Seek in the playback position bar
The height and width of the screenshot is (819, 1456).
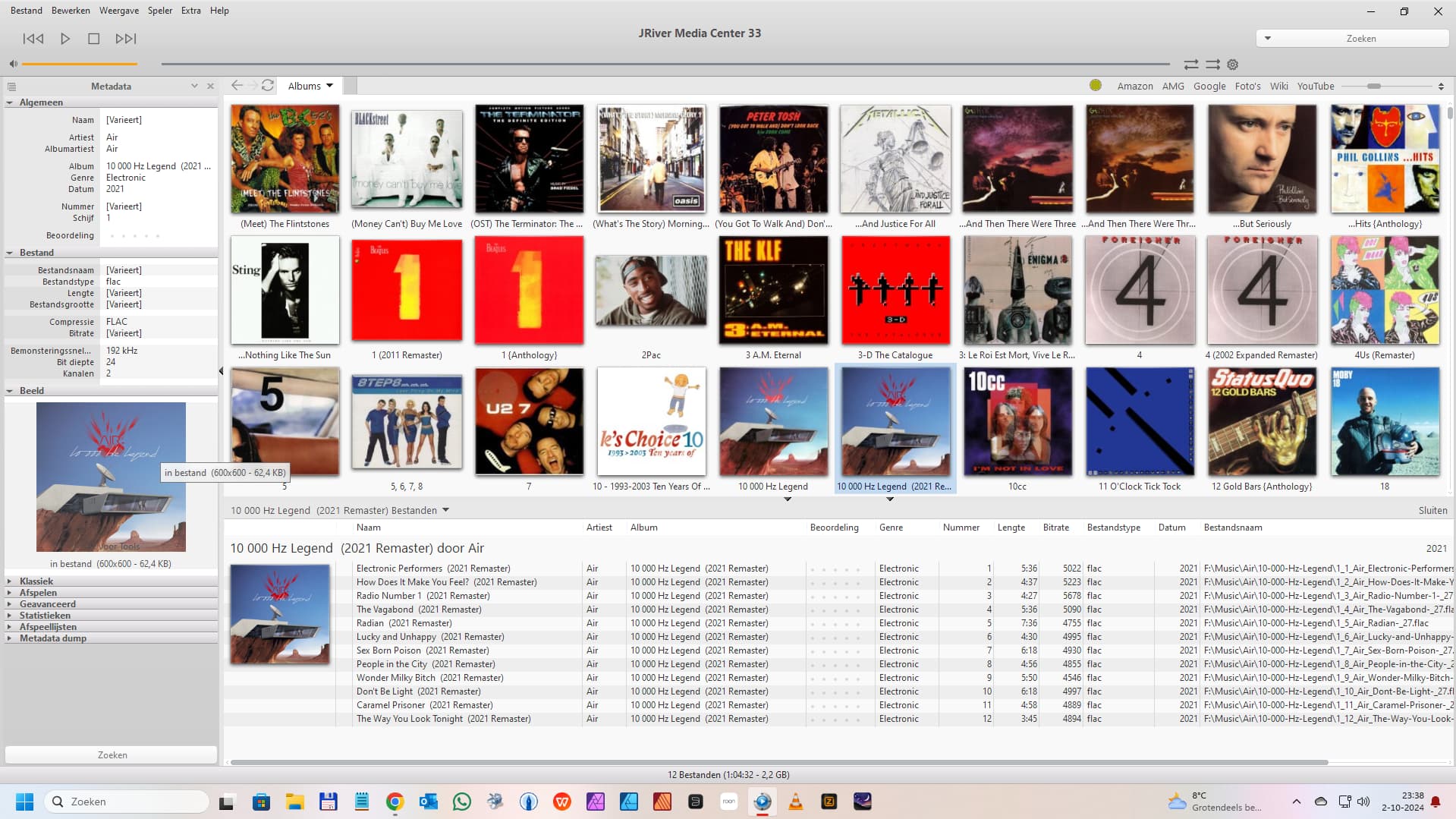coord(665,64)
